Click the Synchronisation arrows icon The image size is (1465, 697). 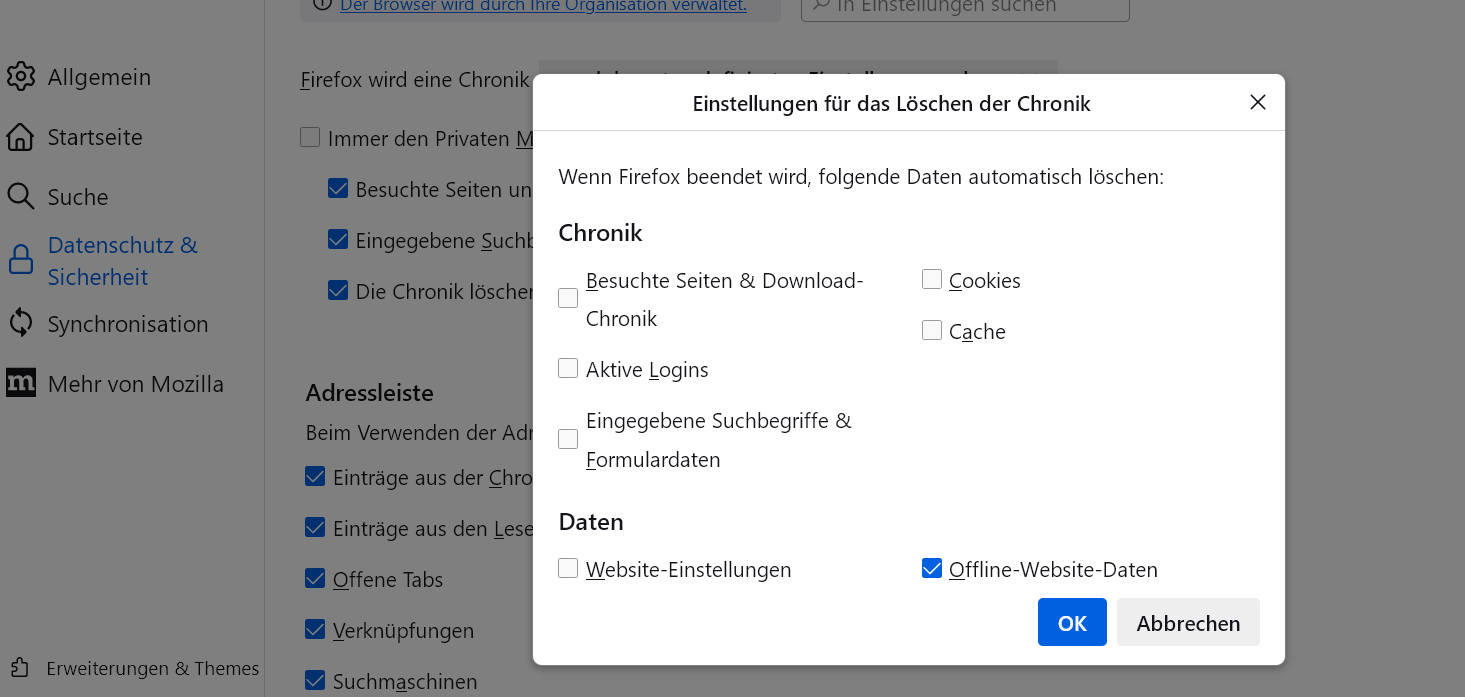(x=21, y=323)
